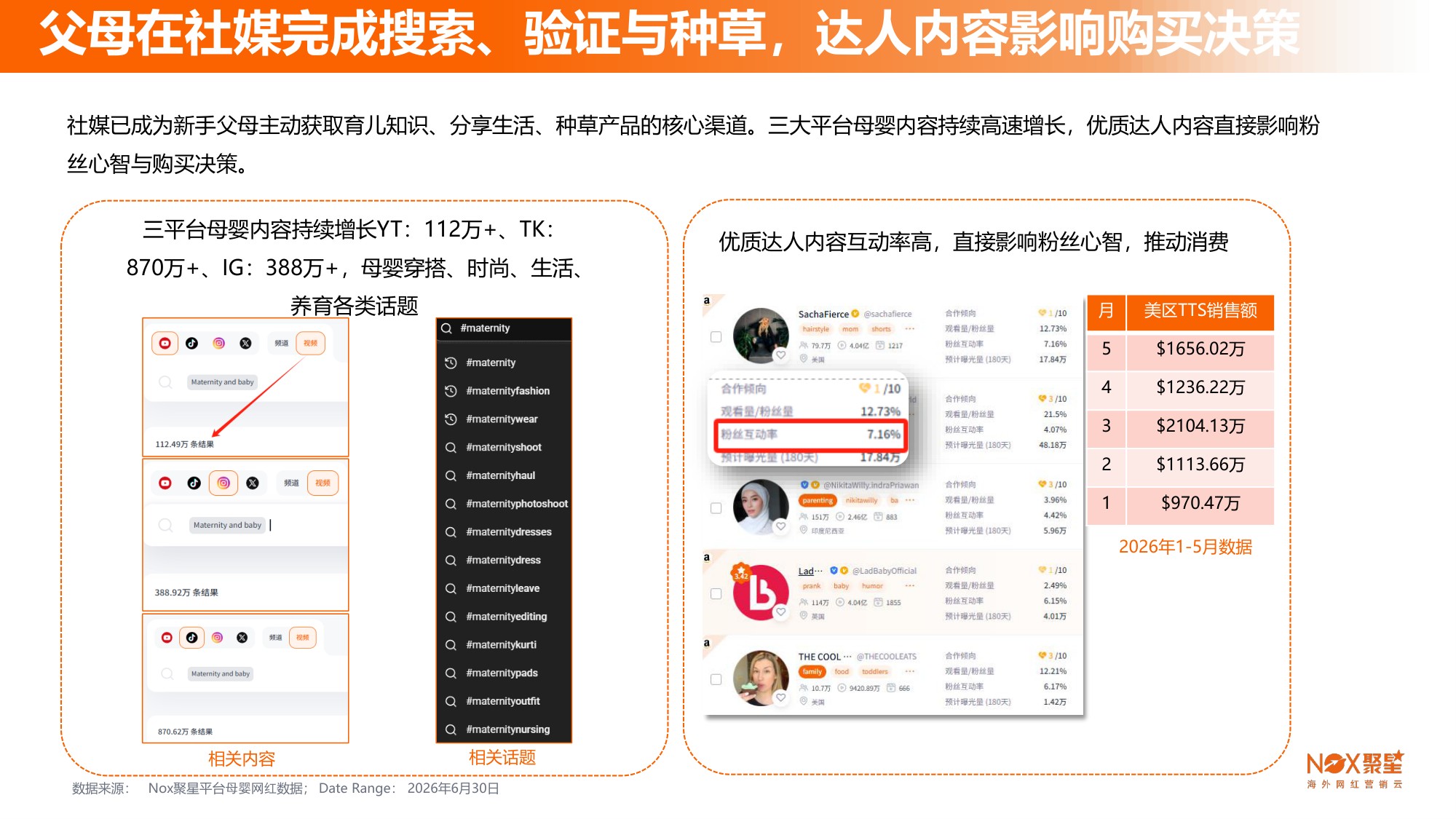Expand the truncated THE COOL name ellipsis
Screen dimensions: 1456x819
pyautogui.click(x=847, y=657)
